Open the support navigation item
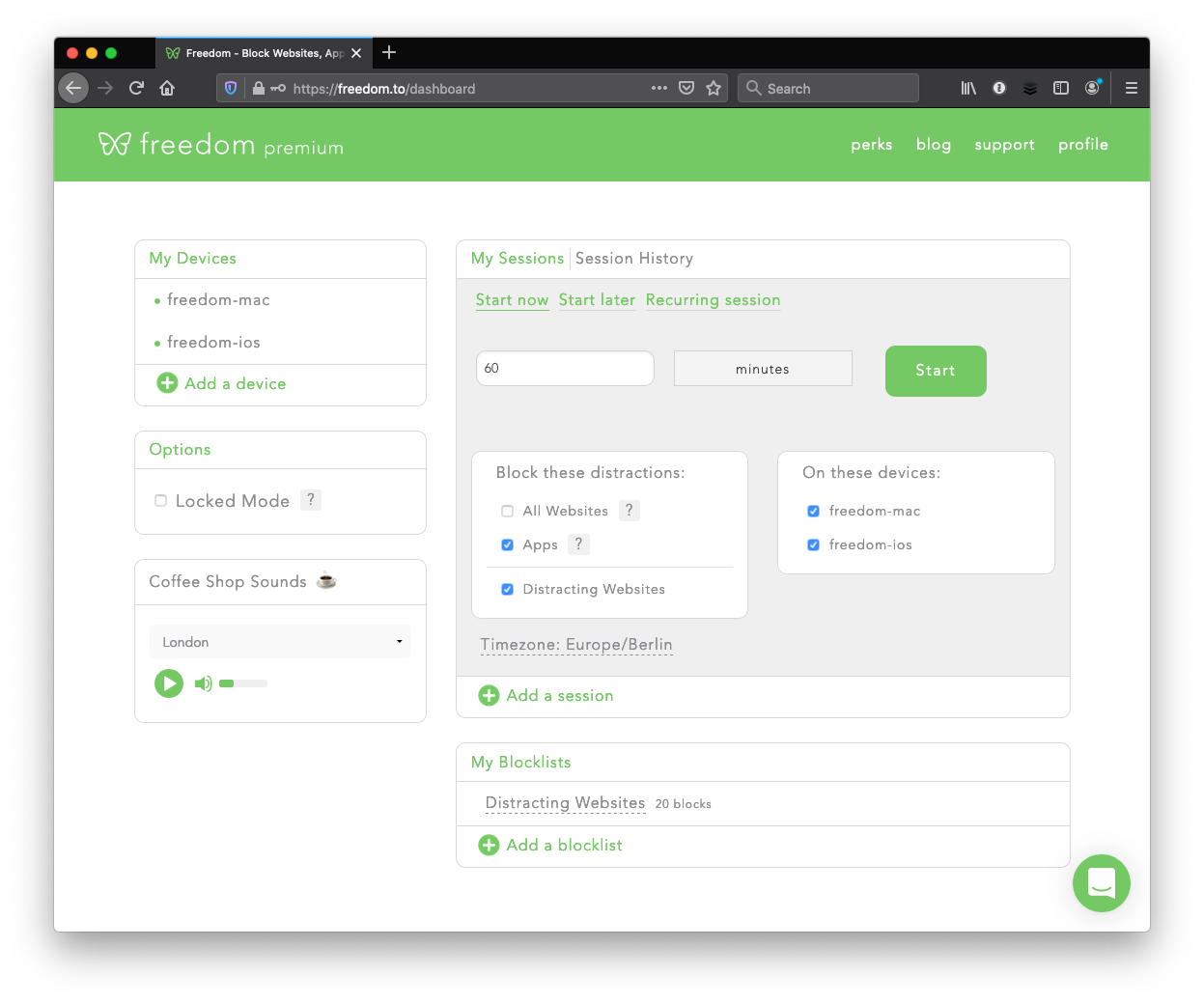 [1004, 145]
